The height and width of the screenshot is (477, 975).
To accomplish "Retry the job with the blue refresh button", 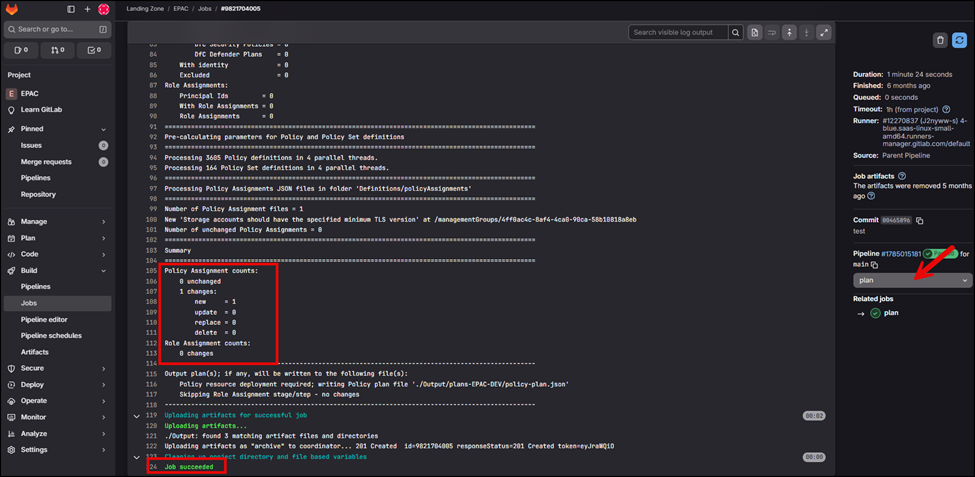I will pyautogui.click(x=960, y=40).
